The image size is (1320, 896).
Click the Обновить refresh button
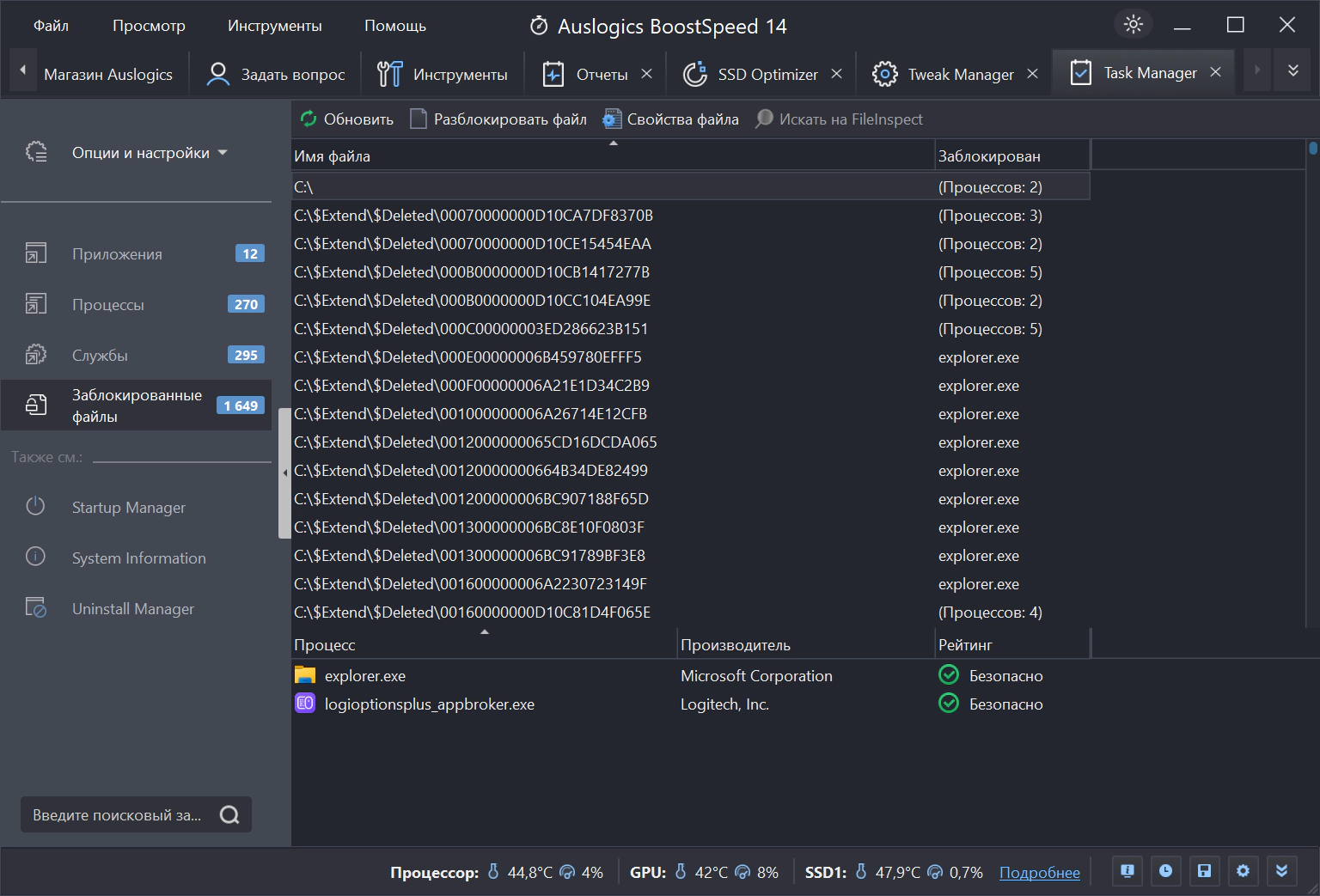(x=346, y=119)
